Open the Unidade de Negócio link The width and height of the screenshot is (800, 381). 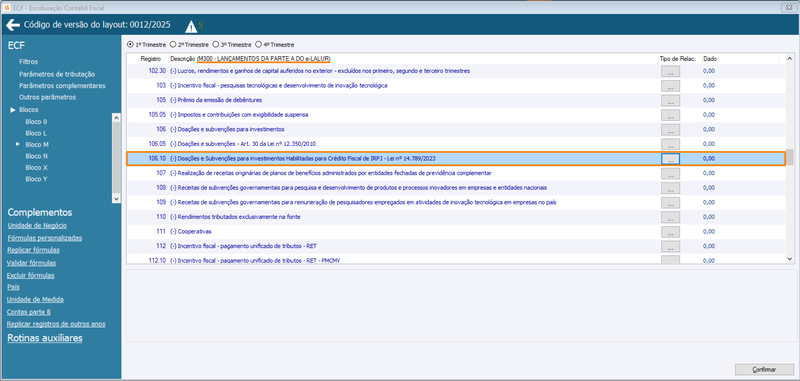click(x=37, y=225)
